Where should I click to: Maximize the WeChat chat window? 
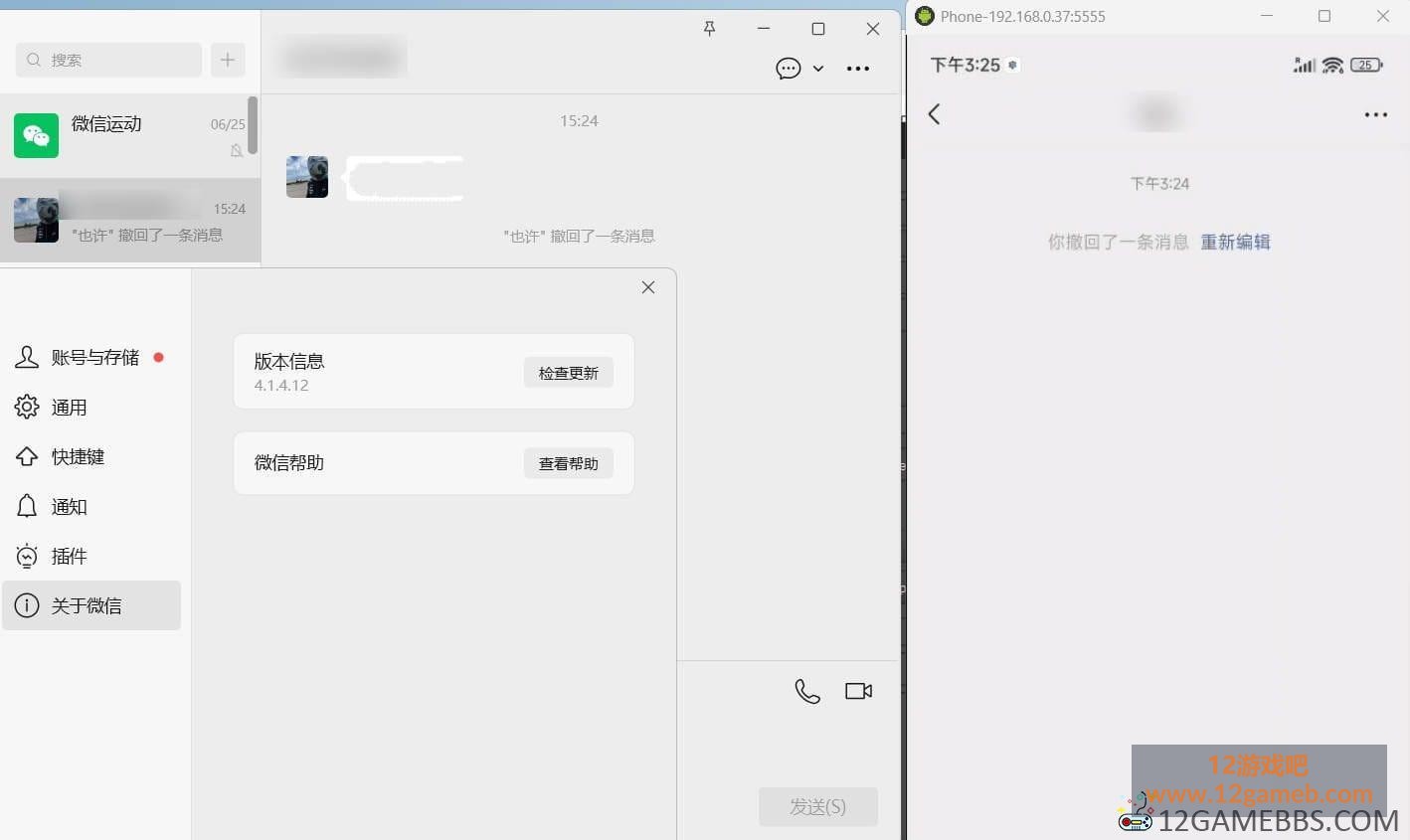818,29
